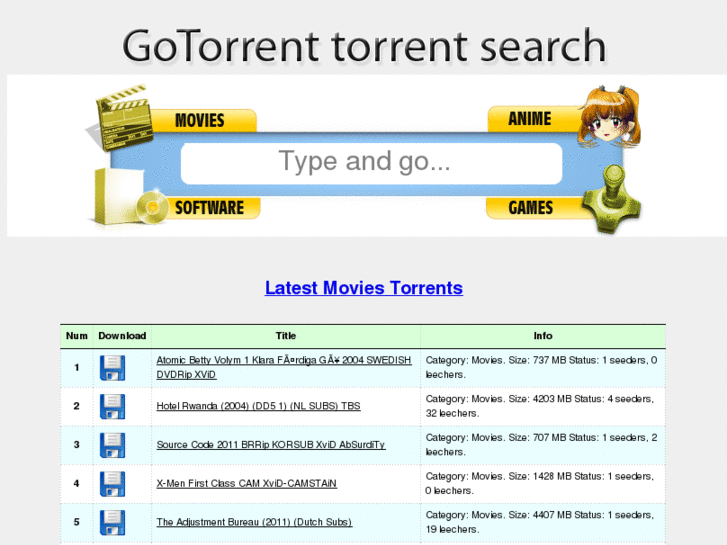Screen dimensions: 727x545
Task: Open The Adjustment Bureau (2011) torrent link
Action: (x=254, y=522)
